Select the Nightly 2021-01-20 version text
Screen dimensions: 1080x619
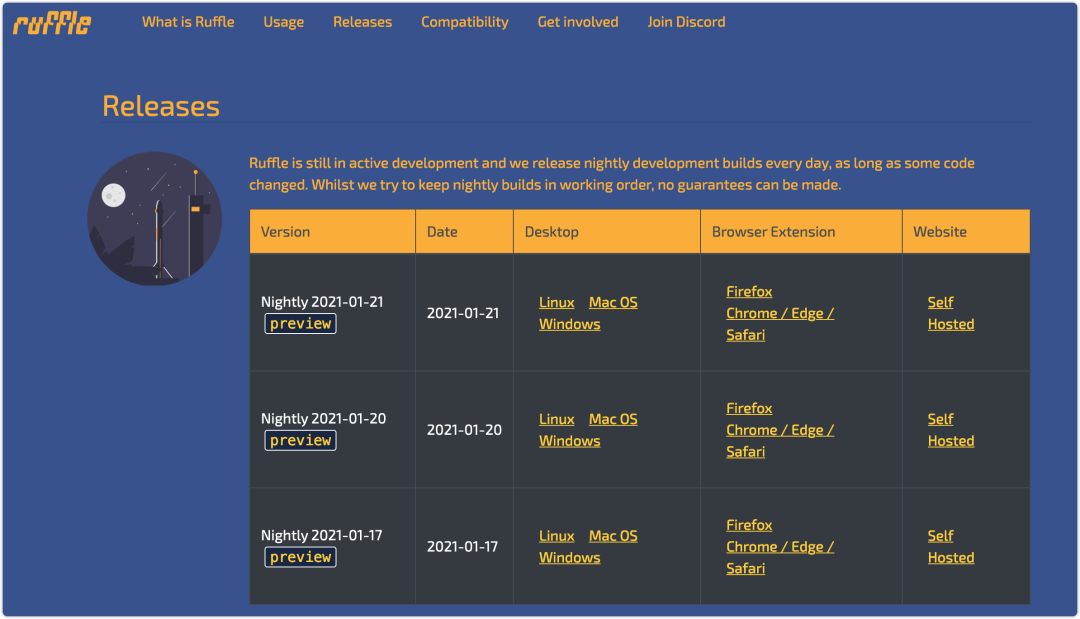tap(323, 419)
